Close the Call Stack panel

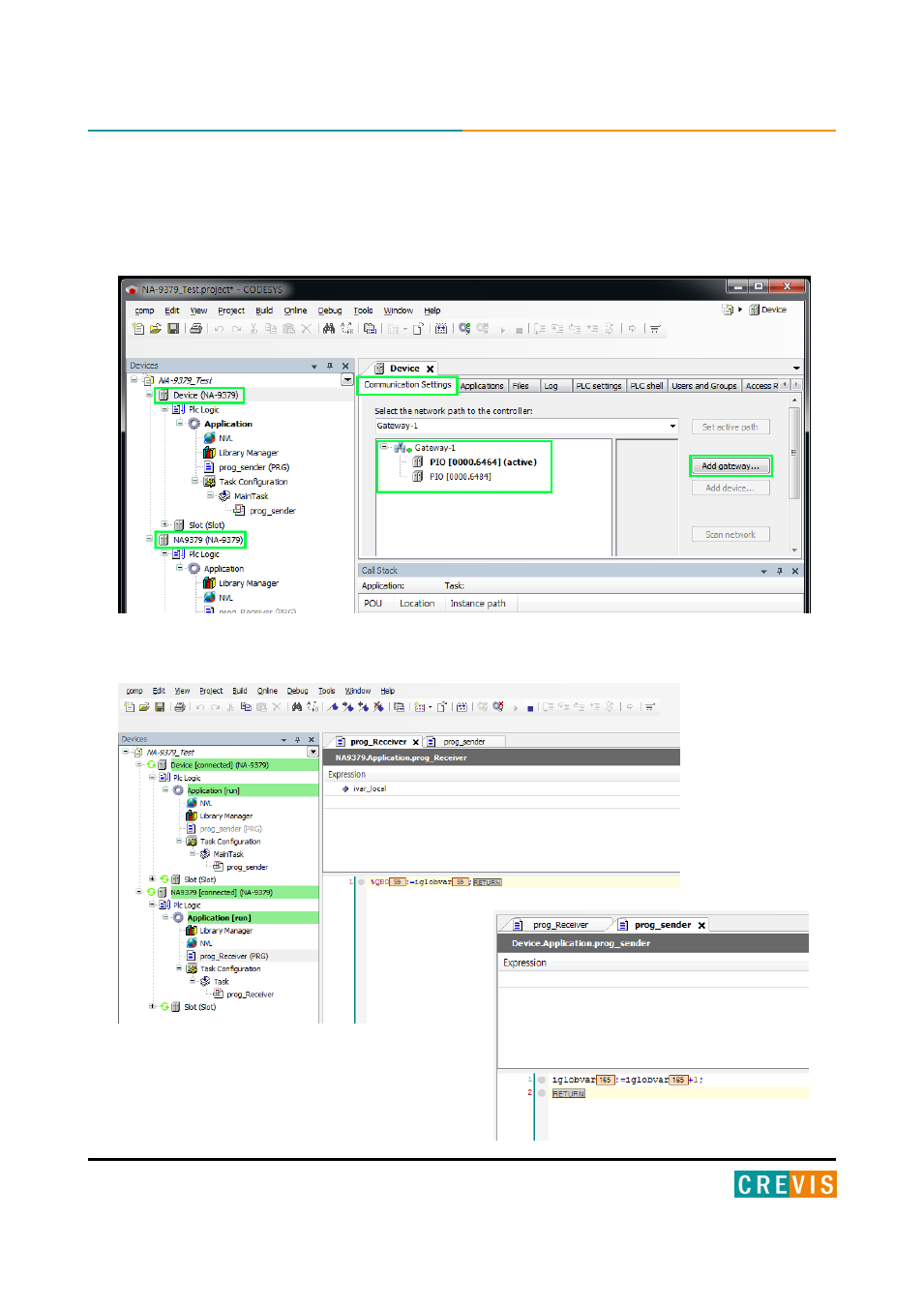795,571
